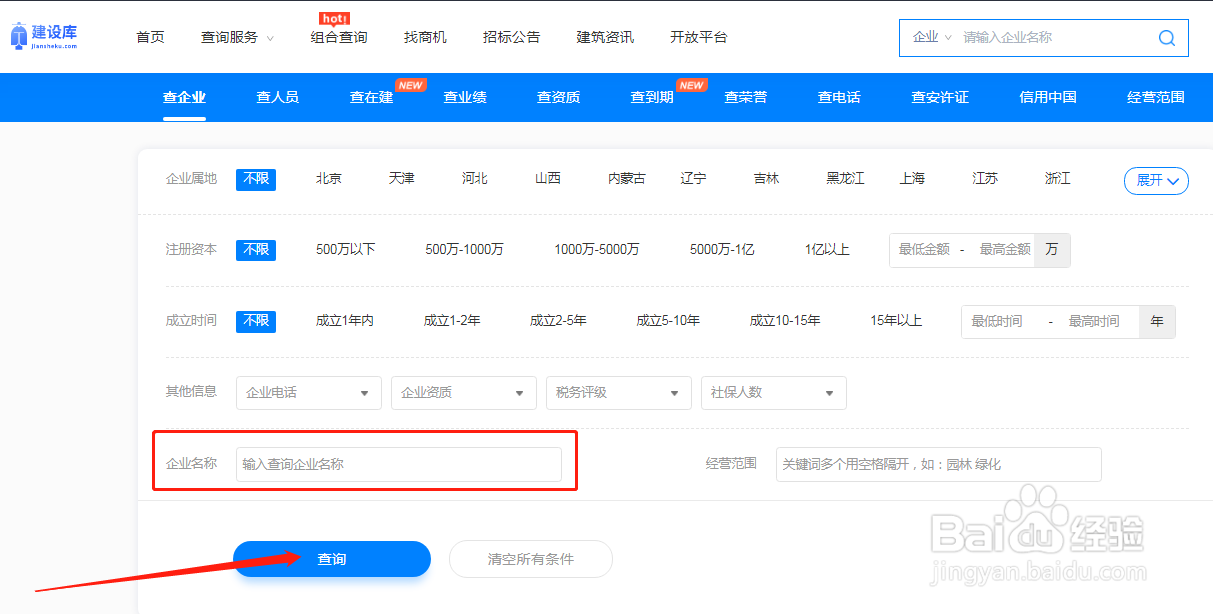The width and height of the screenshot is (1213, 614).
Task: Select 500万以下 registered capital filter
Action: pyautogui.click(x=345, y=250)
